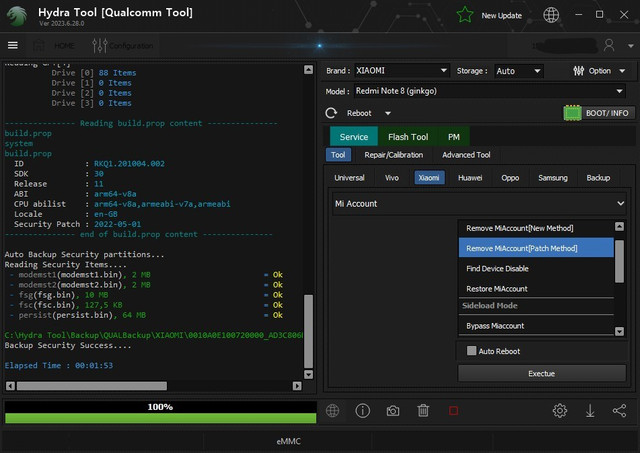The width and height of the screenshot is (640, 453).
Task: Click the download arrow icon
Action: point(590,411)
